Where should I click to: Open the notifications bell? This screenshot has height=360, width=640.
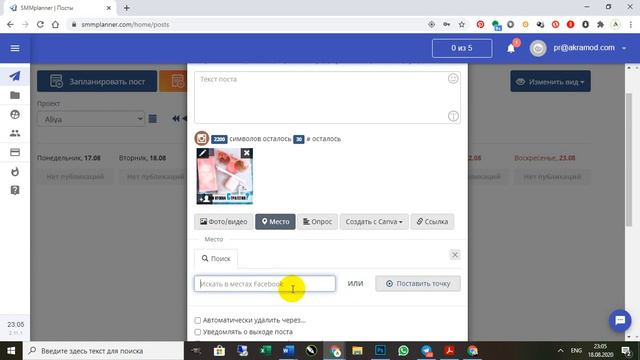pos(511,49)
